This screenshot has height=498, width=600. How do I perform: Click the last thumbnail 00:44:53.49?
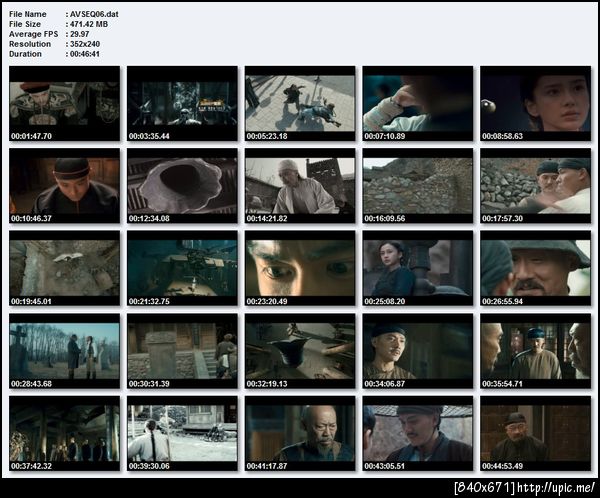click(536, 433)
